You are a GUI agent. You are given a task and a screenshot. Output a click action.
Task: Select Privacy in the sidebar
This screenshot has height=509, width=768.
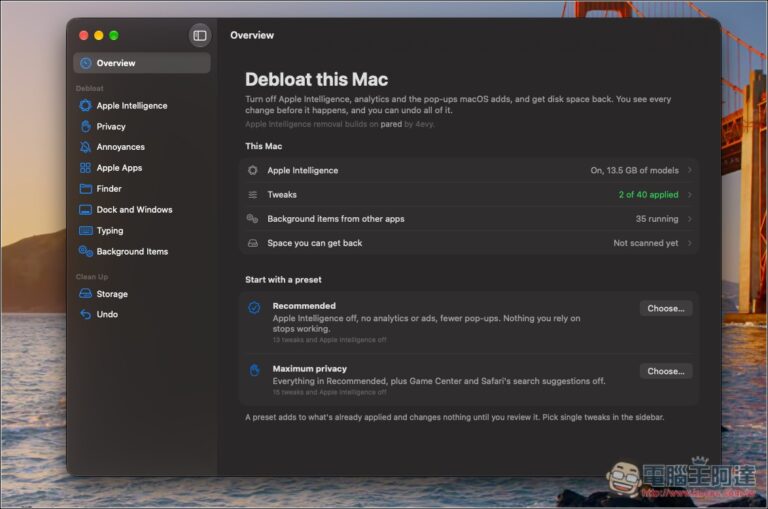click(x=111, y=126)
